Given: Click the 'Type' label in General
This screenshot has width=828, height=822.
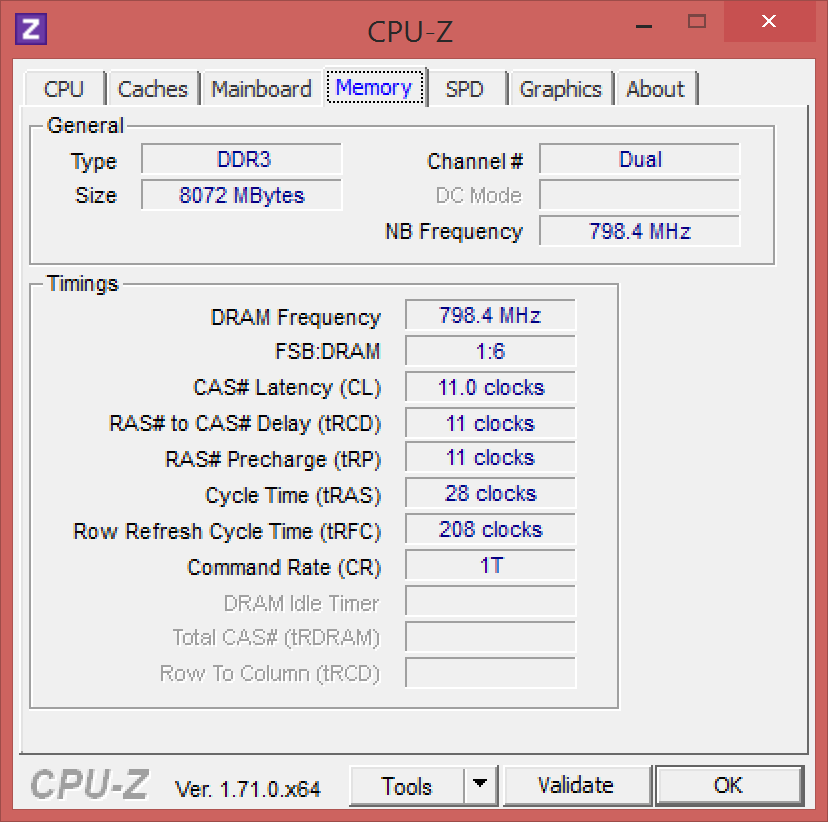Looking at the screenshot, I should tap(93, 162).
